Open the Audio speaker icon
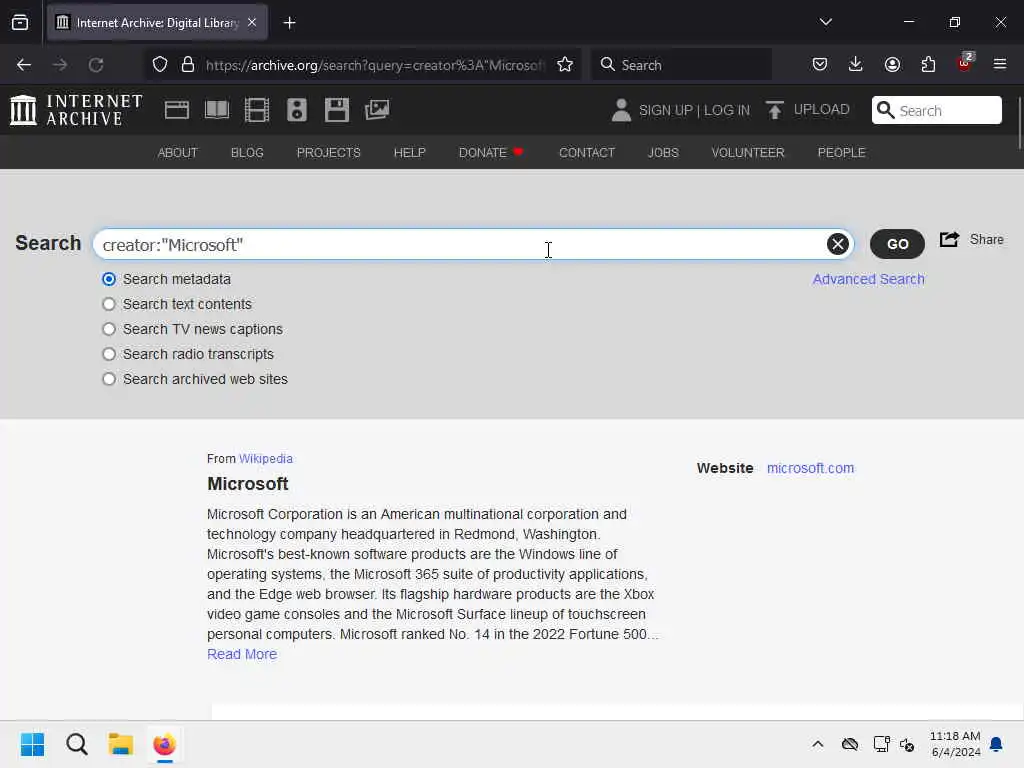 (296, 110)
